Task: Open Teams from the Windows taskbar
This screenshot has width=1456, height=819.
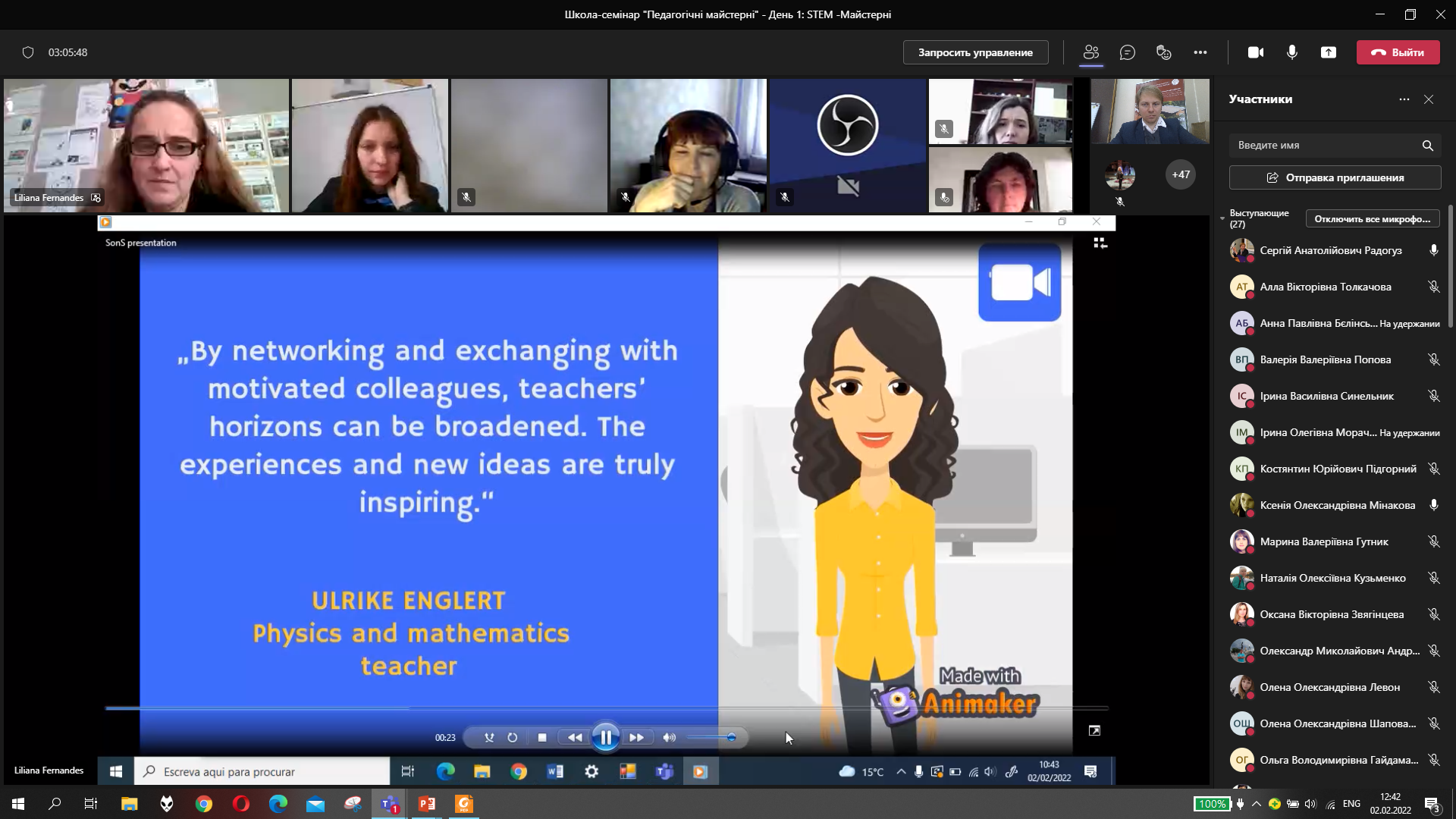Action: click(x=390, y=804)
